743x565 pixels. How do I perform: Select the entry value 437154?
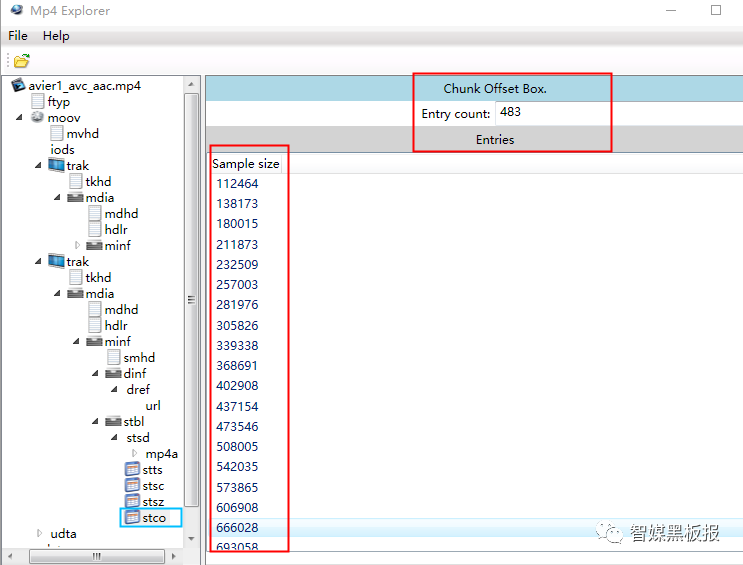pyautogui.click(x=237, y=406)
